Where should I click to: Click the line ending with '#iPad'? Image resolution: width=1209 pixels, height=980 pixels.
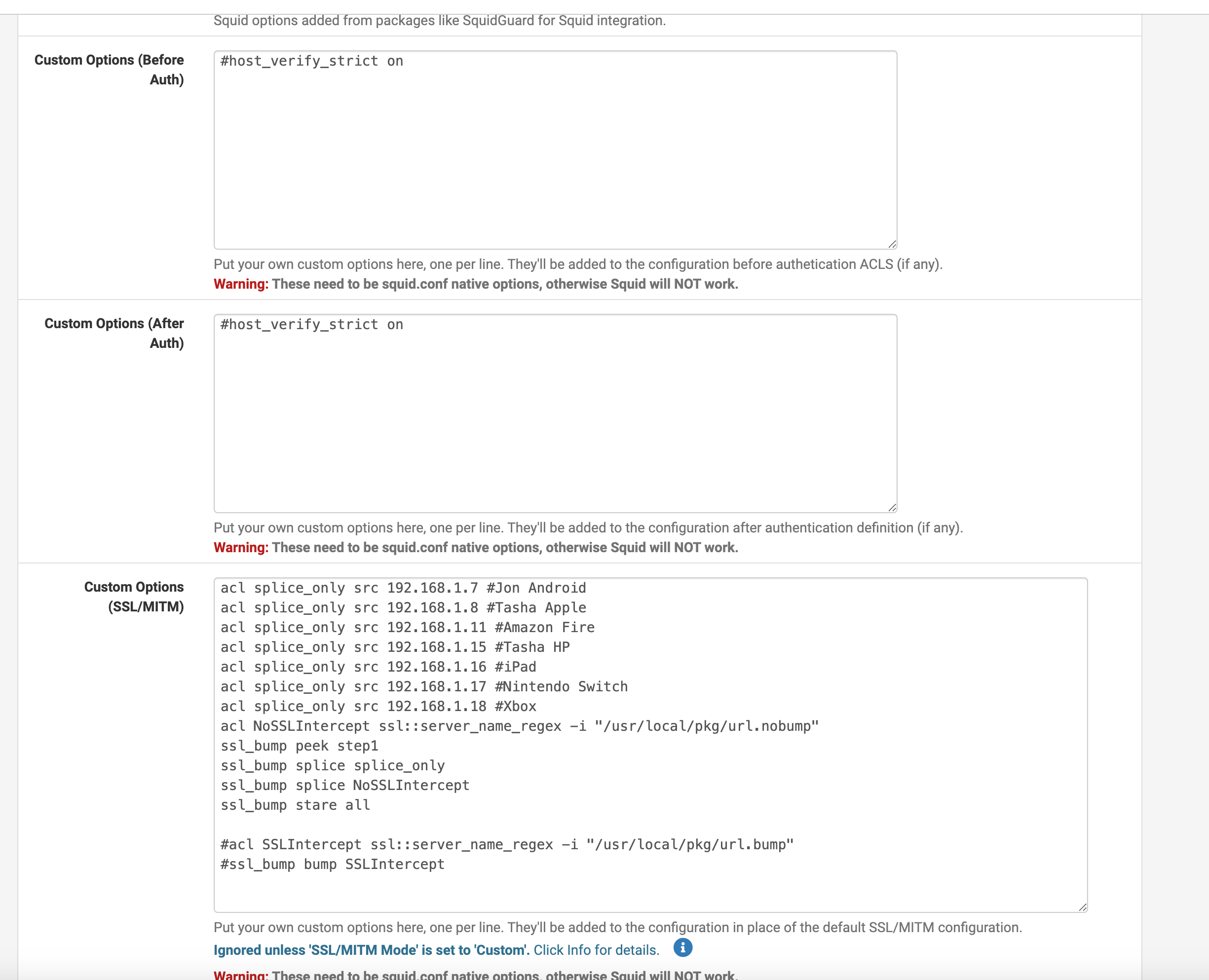pos(378,667)
